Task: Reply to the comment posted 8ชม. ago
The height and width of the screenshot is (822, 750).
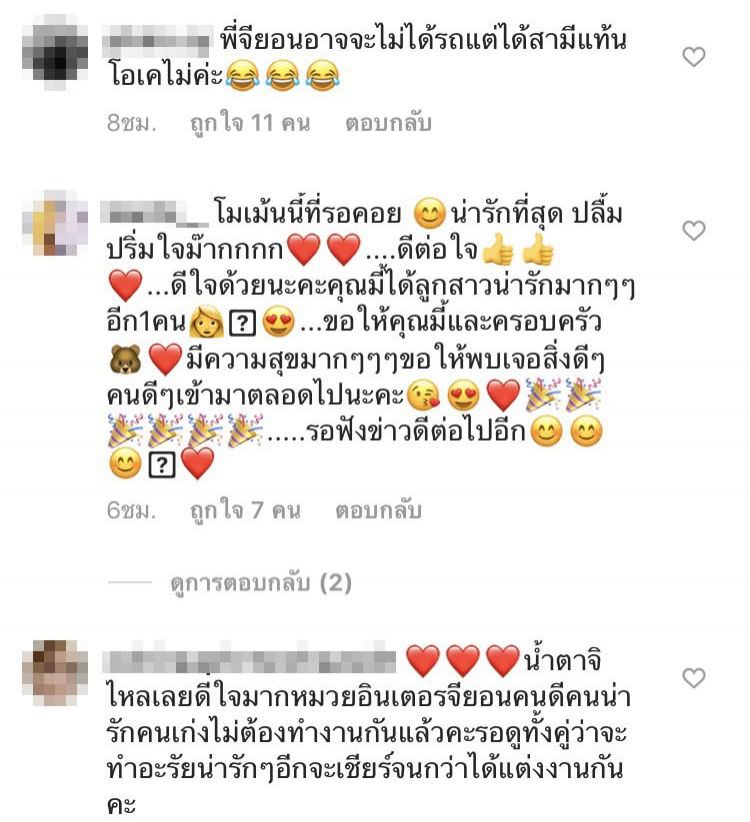Action: [x=388, y=123]
